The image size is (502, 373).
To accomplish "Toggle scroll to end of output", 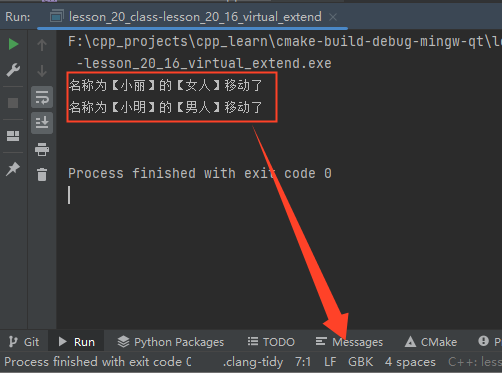I will coord(42,123).
